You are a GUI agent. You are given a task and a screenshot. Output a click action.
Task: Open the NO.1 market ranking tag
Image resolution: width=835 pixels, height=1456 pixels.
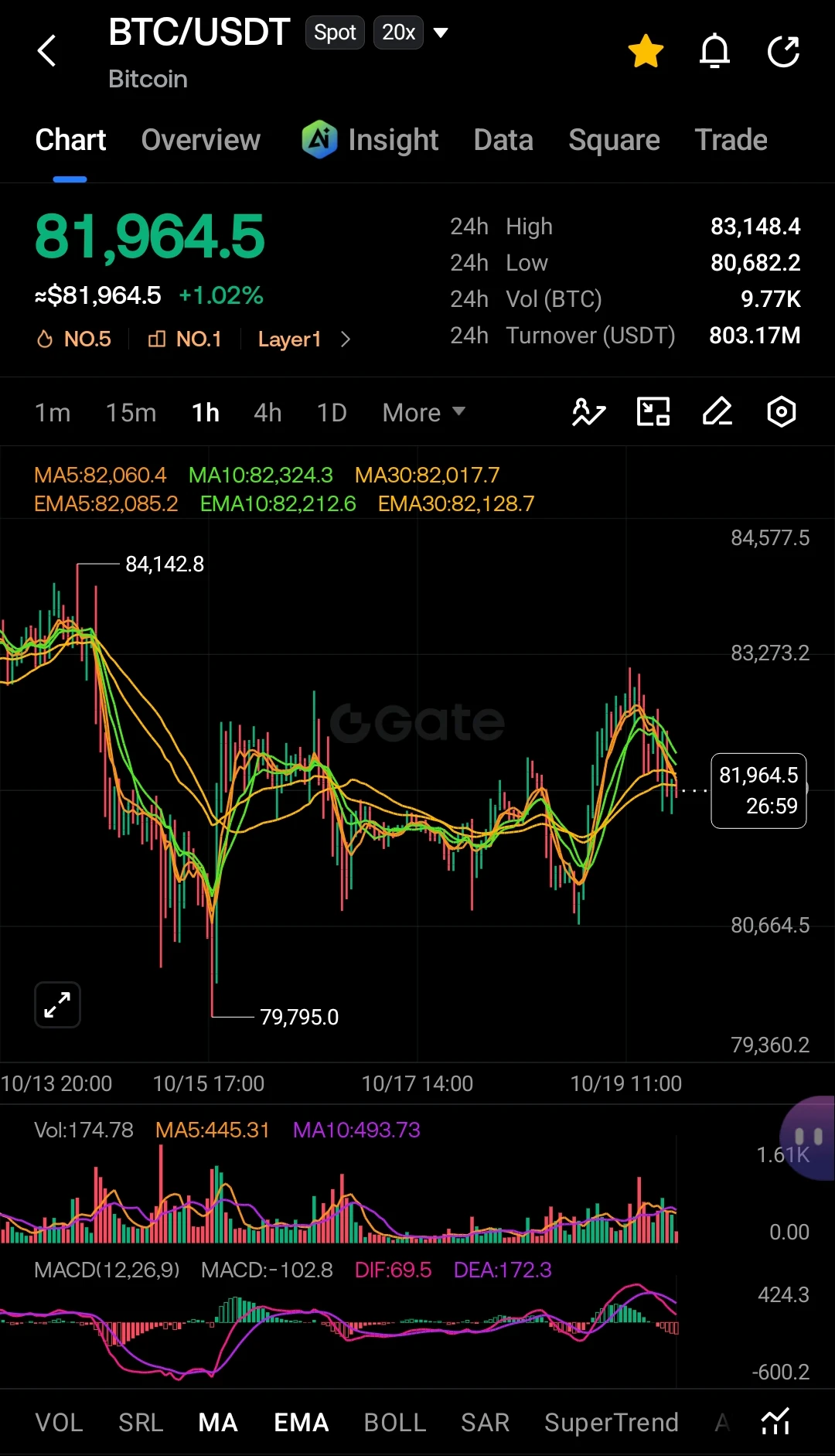(185, 339)
